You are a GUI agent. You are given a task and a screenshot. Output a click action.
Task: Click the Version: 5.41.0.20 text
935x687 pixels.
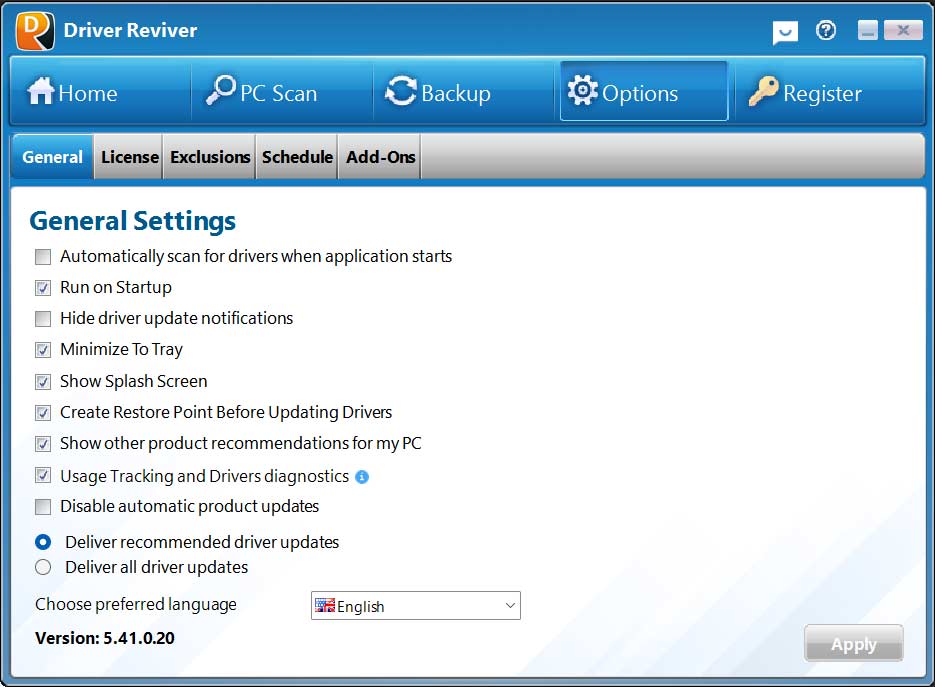pos(105,638)
